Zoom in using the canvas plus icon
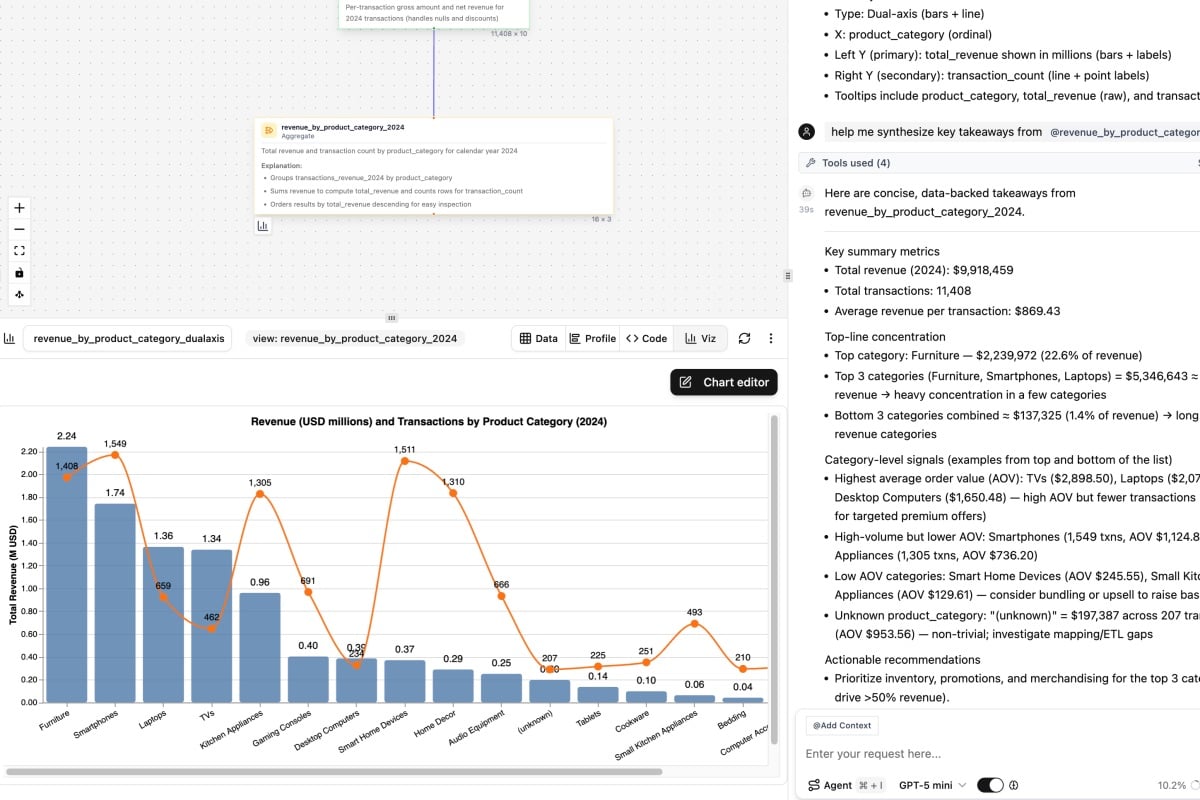Image resolution: width=1200 pixels, height=800 pixels. tap(18, 207)
